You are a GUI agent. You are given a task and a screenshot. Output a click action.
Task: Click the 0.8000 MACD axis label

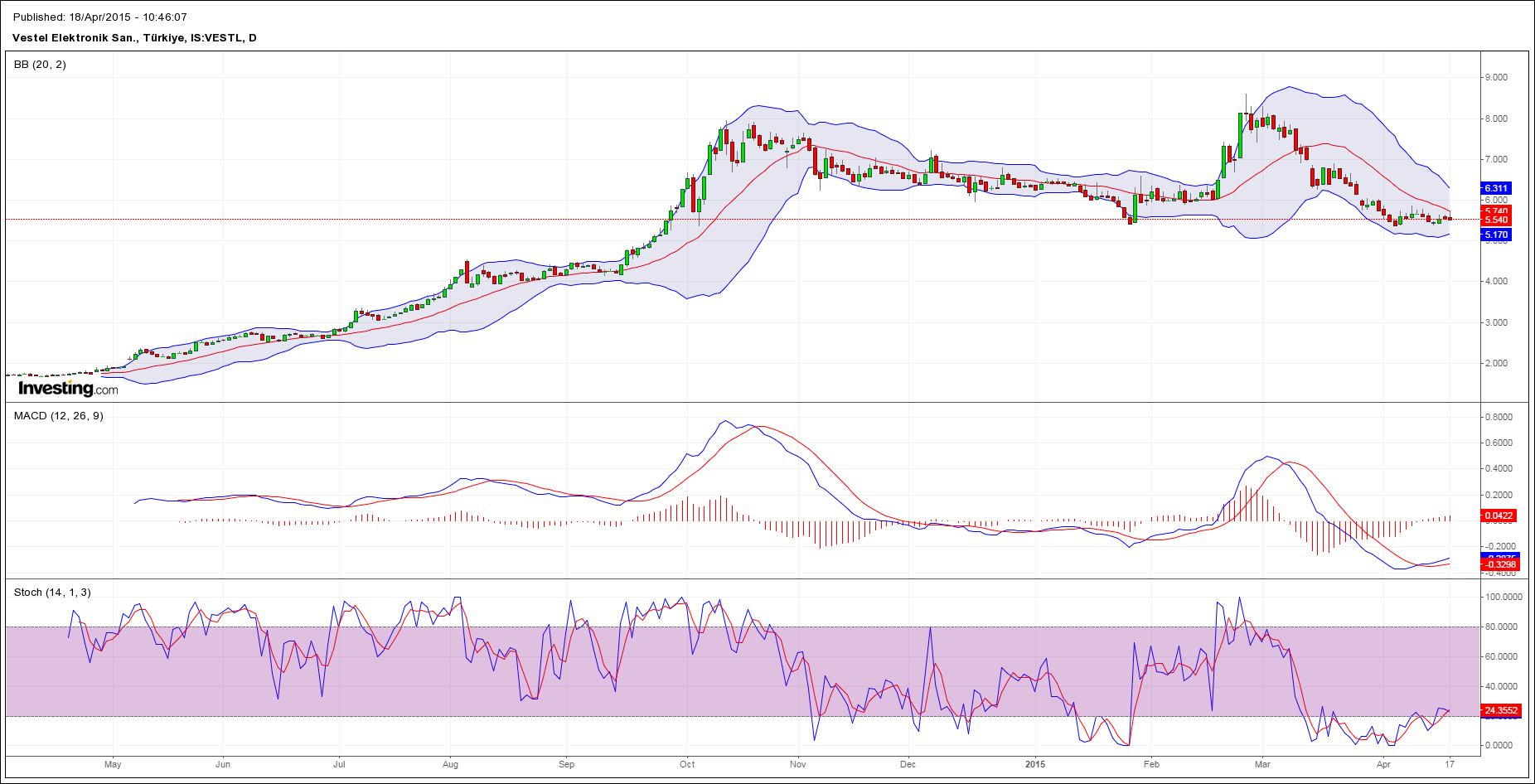(1499, 417)
